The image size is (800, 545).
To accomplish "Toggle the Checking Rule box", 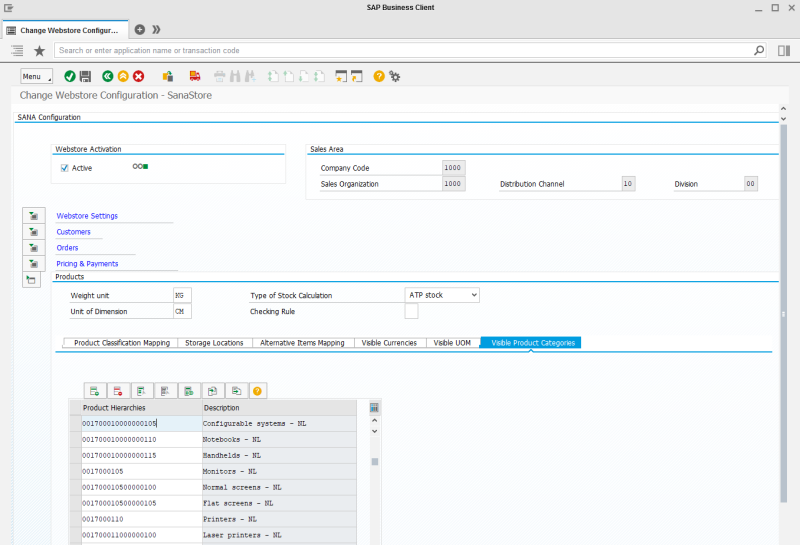I will pos(411,311).
